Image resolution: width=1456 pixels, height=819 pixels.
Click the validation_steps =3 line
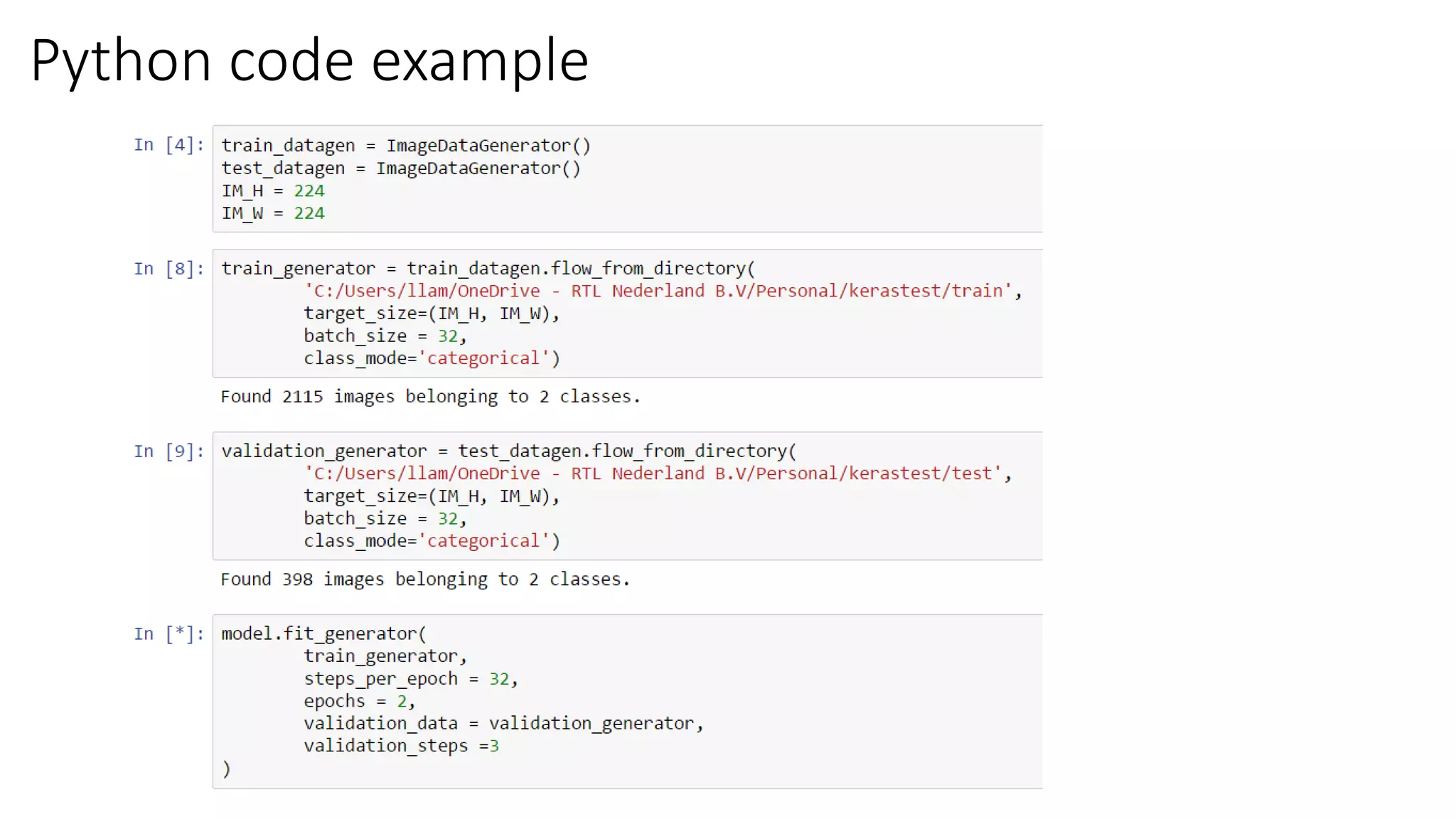click(x=401, y=746)
